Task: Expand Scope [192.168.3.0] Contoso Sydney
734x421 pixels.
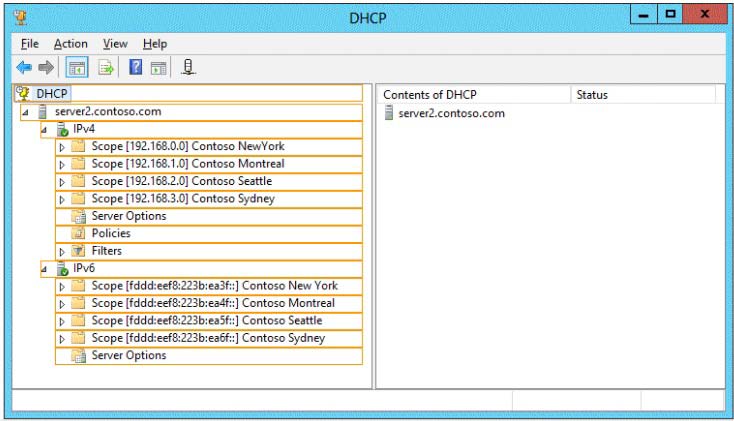Action: coord(62,199)
